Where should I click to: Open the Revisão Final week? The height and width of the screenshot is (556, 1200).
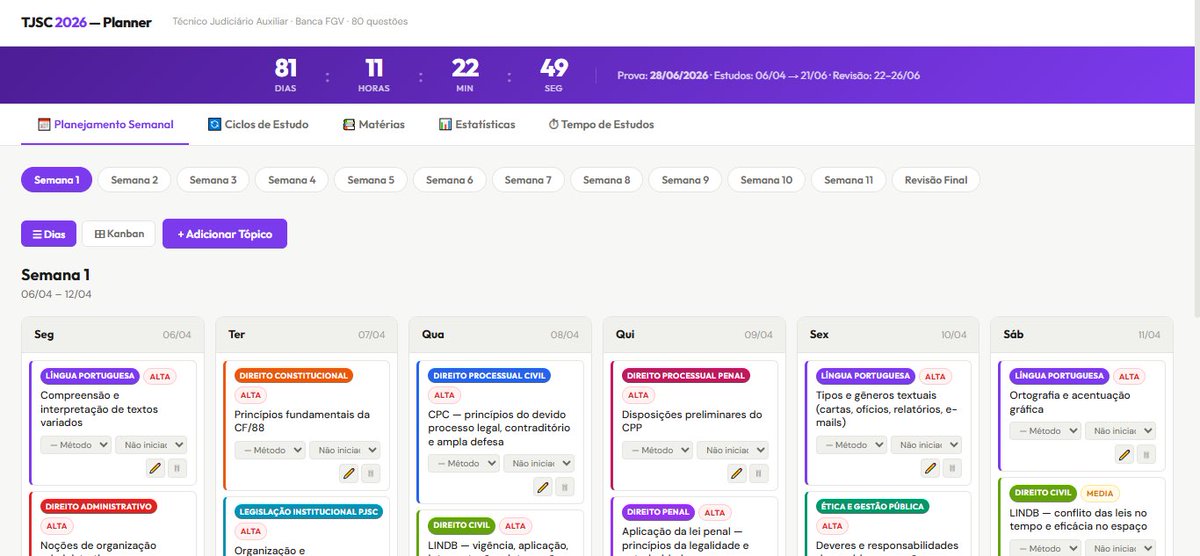[x=936, y=180]
